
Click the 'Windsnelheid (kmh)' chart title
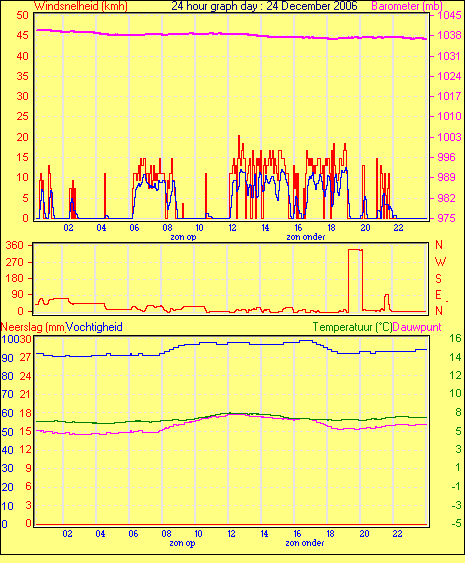point(81,6)
